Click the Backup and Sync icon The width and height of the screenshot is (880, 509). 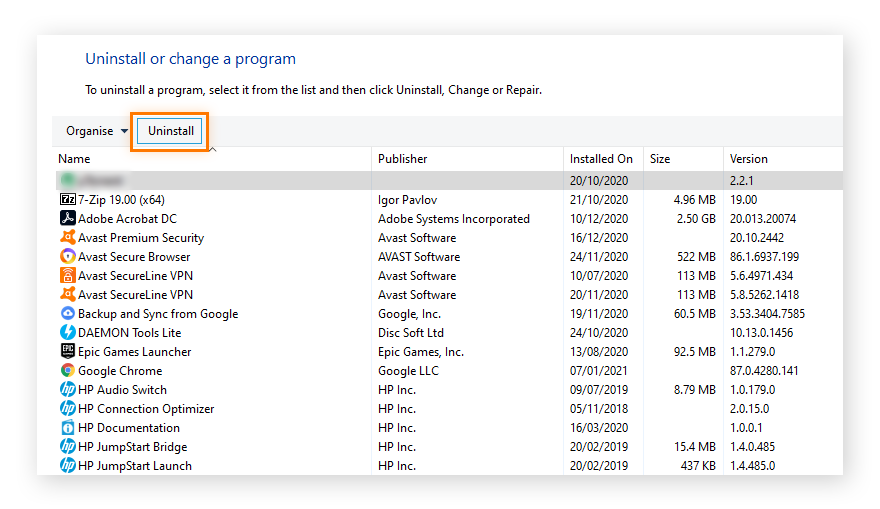(67, 313)
